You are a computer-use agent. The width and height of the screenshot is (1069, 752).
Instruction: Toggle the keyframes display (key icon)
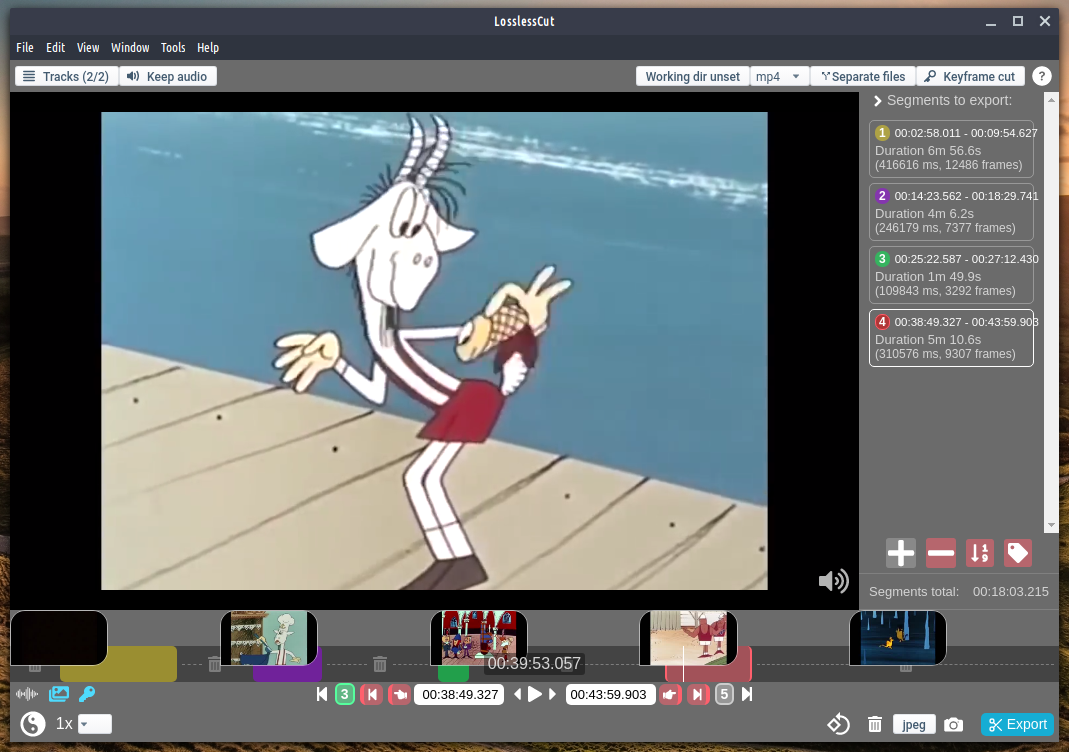[x=87, y=694]
